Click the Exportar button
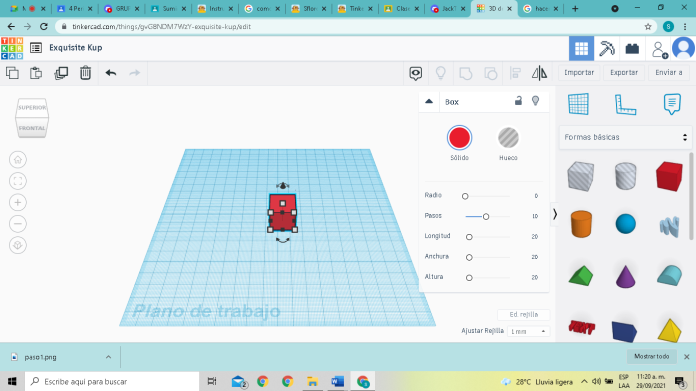 click(x=624, y=72)
